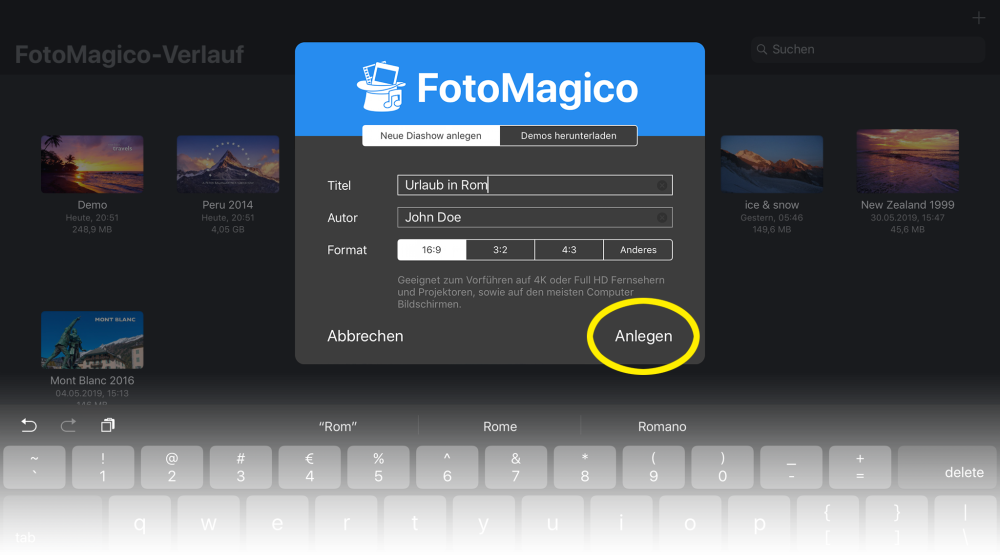Tap the Titel field containing Urlaub in Rom
1000x560 pixels.
click(x=534, y=185)
